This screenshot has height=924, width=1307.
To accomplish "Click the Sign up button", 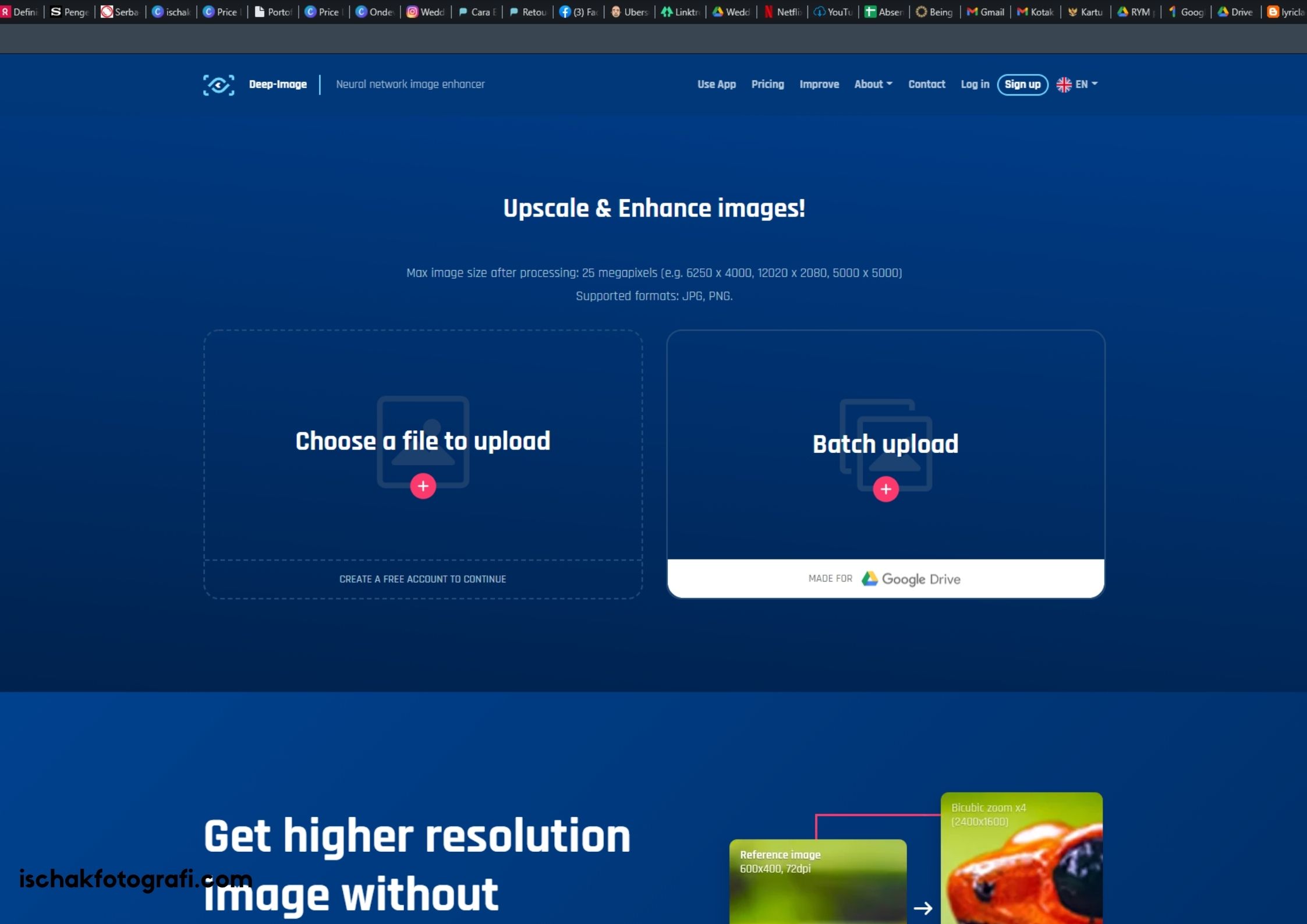I will pos(1022,84).
